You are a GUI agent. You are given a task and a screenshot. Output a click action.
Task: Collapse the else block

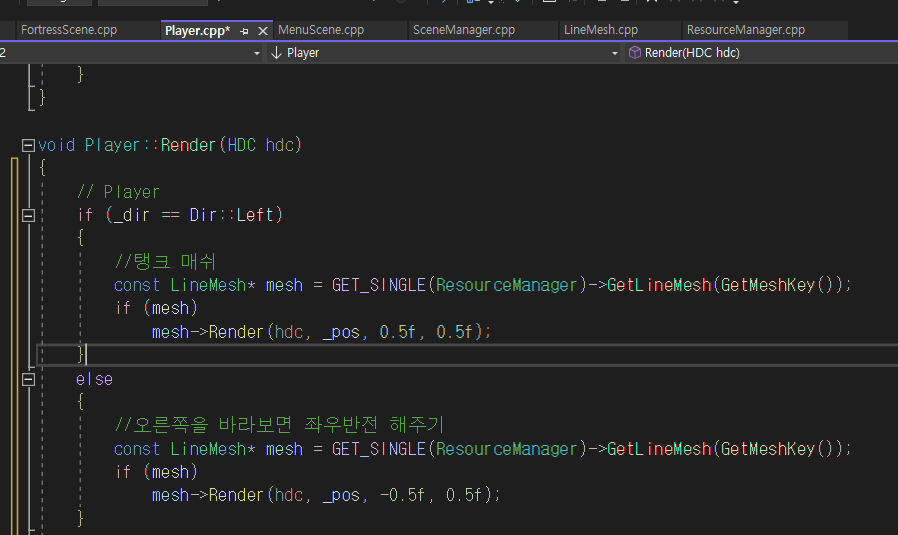pos(28,379)
